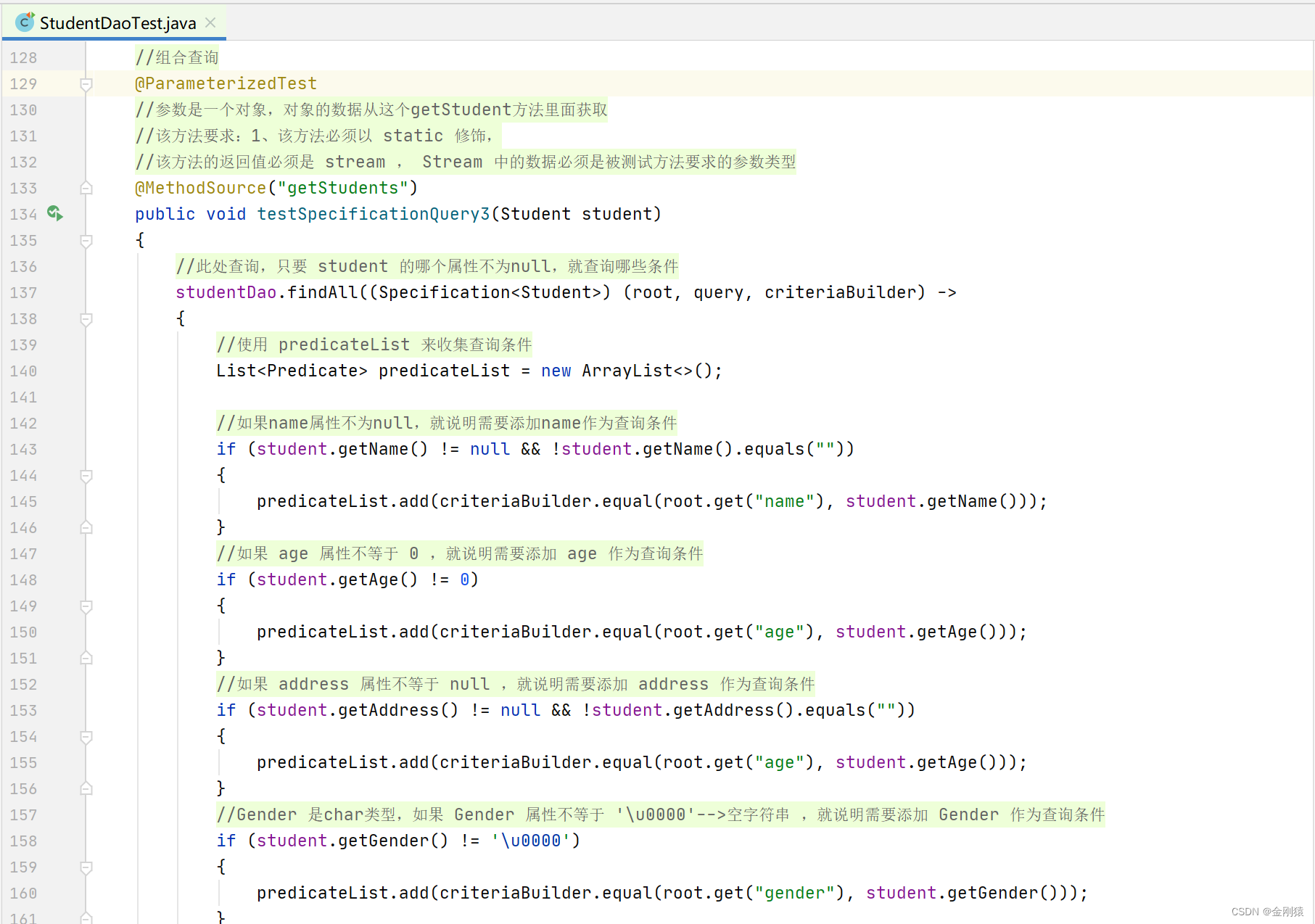The image size is (1315, 924).
Task: Collapse the fold marker at line 129
Action: tap(86, 84)
